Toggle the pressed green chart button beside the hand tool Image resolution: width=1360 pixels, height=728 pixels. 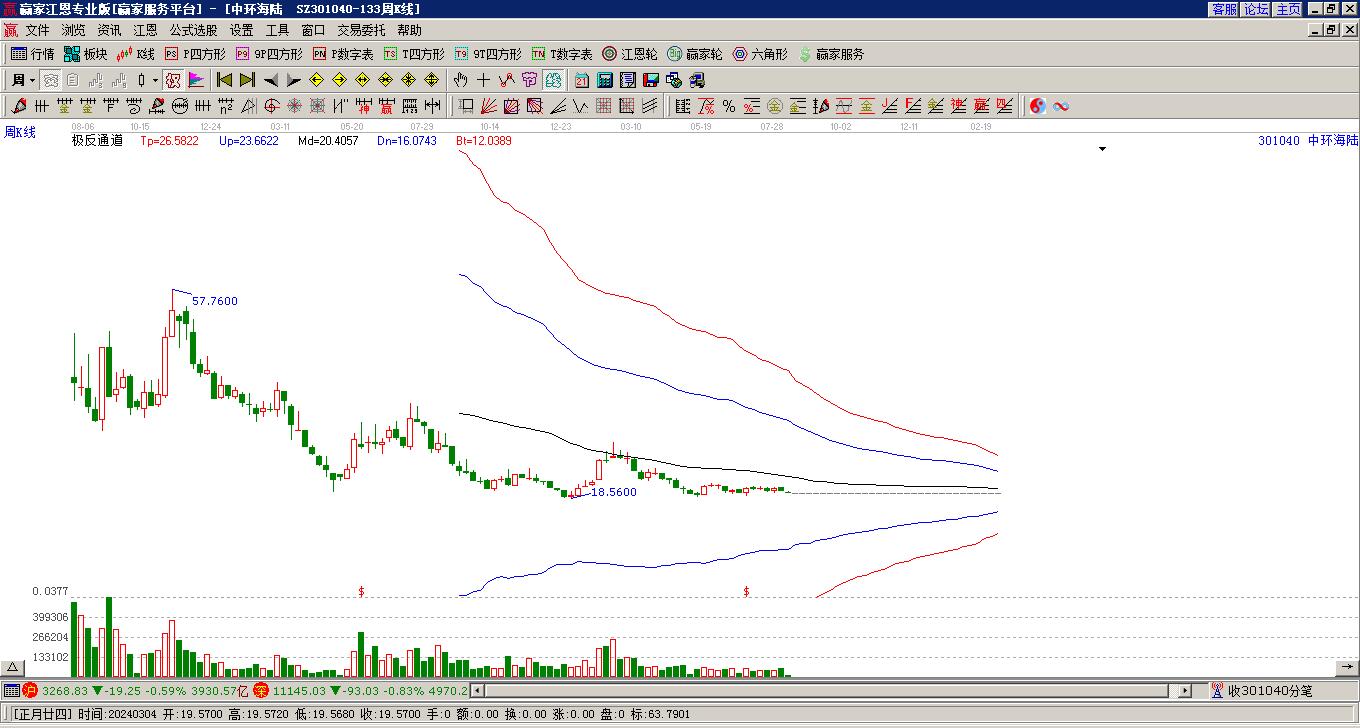coord(553,80)
